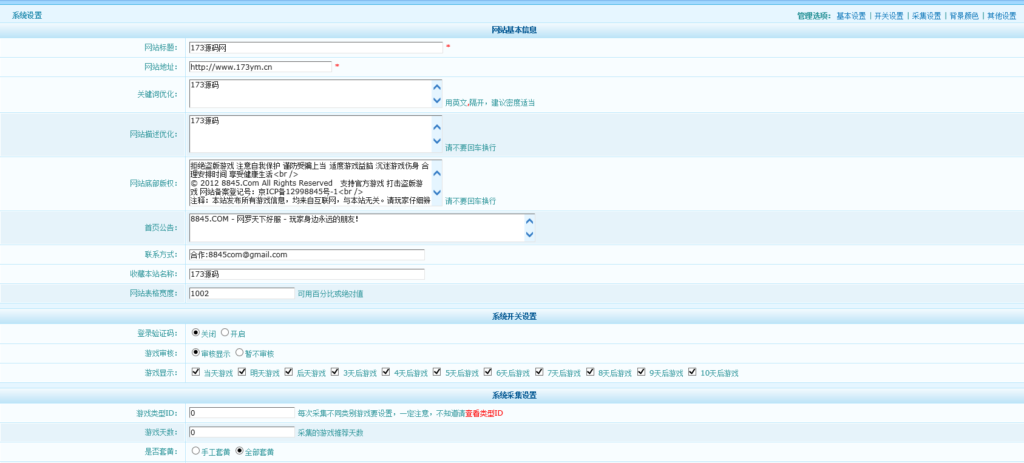
Task: Choose 暂不审核 for game review
Action: [x=240, y=353]
